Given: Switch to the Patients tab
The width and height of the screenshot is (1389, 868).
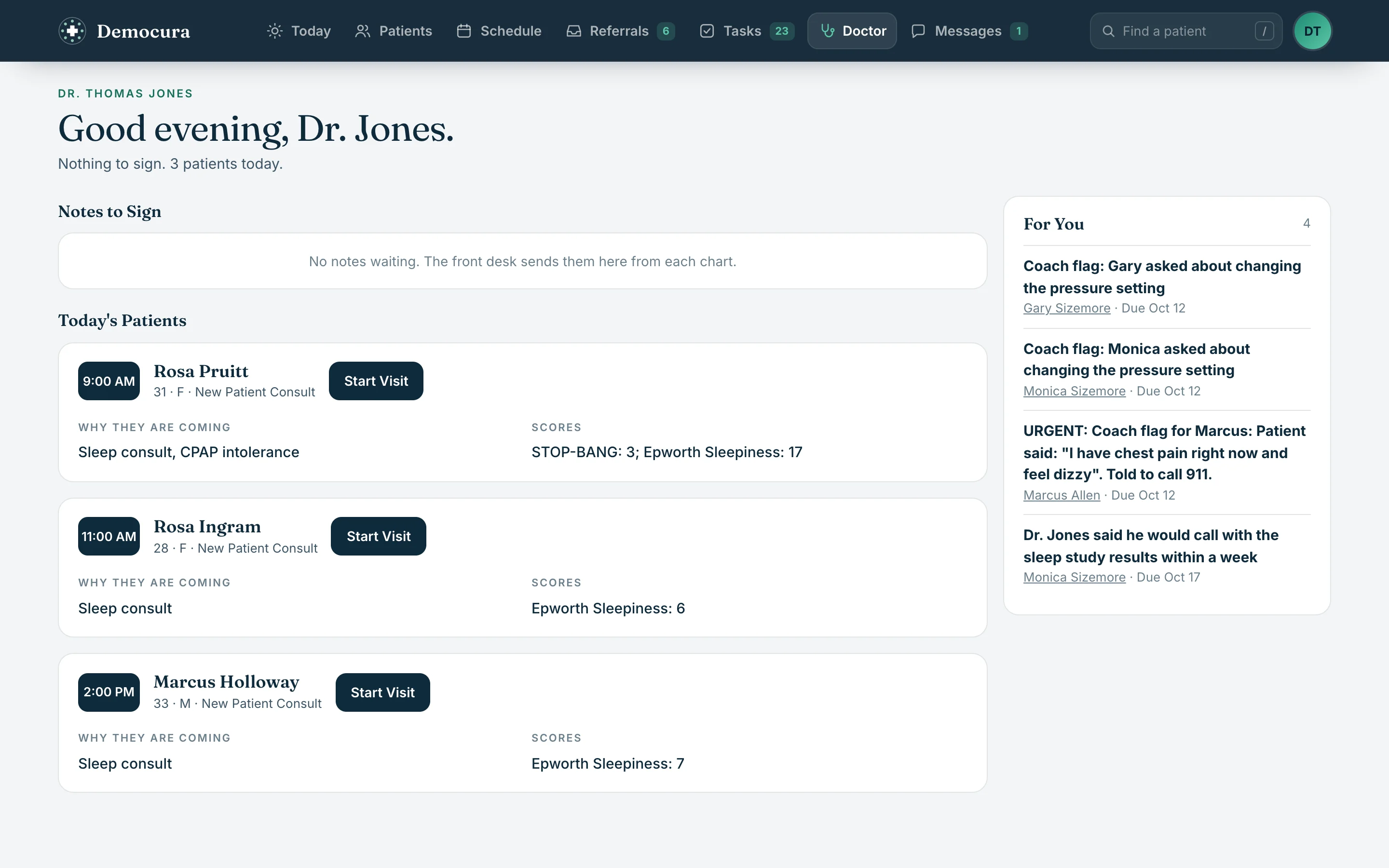Looking at the screenshot, I should coord(393,31).
